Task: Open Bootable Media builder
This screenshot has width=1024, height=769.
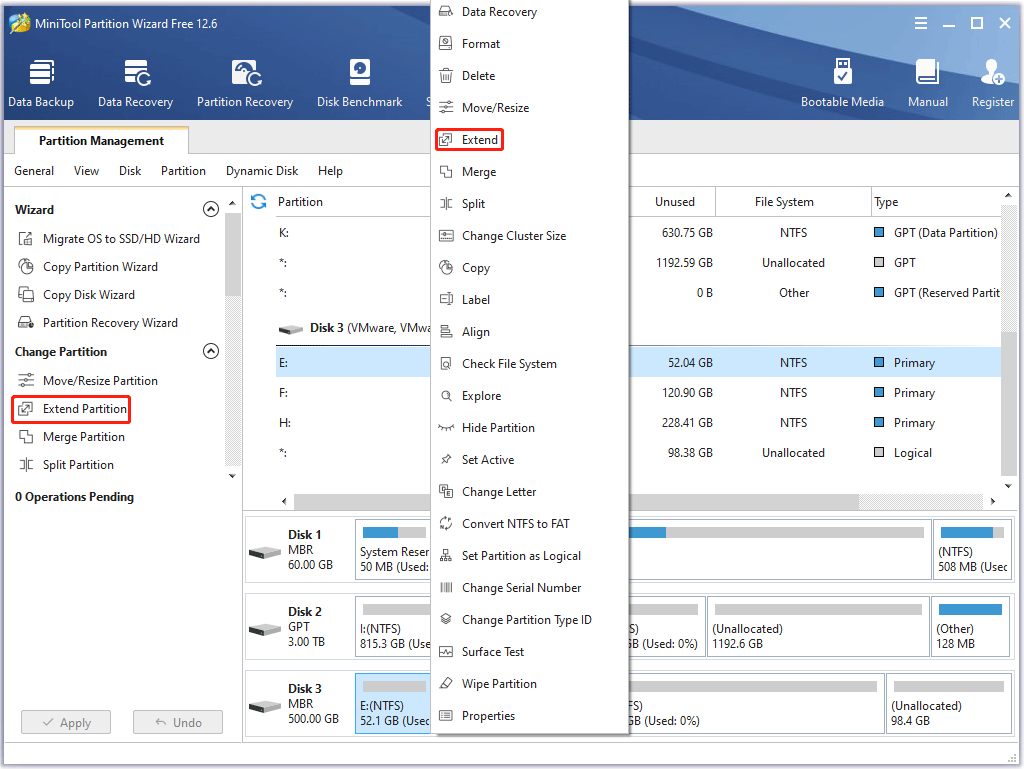Action: (x=842, y=83)
